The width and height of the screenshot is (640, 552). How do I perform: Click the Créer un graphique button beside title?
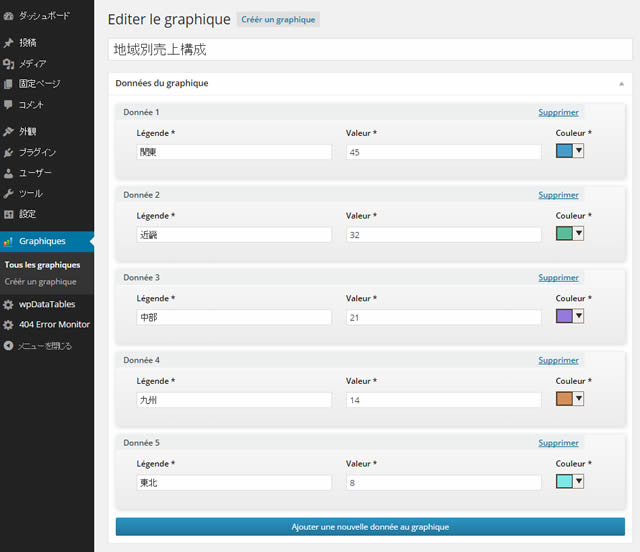click(x=278, y=20)
